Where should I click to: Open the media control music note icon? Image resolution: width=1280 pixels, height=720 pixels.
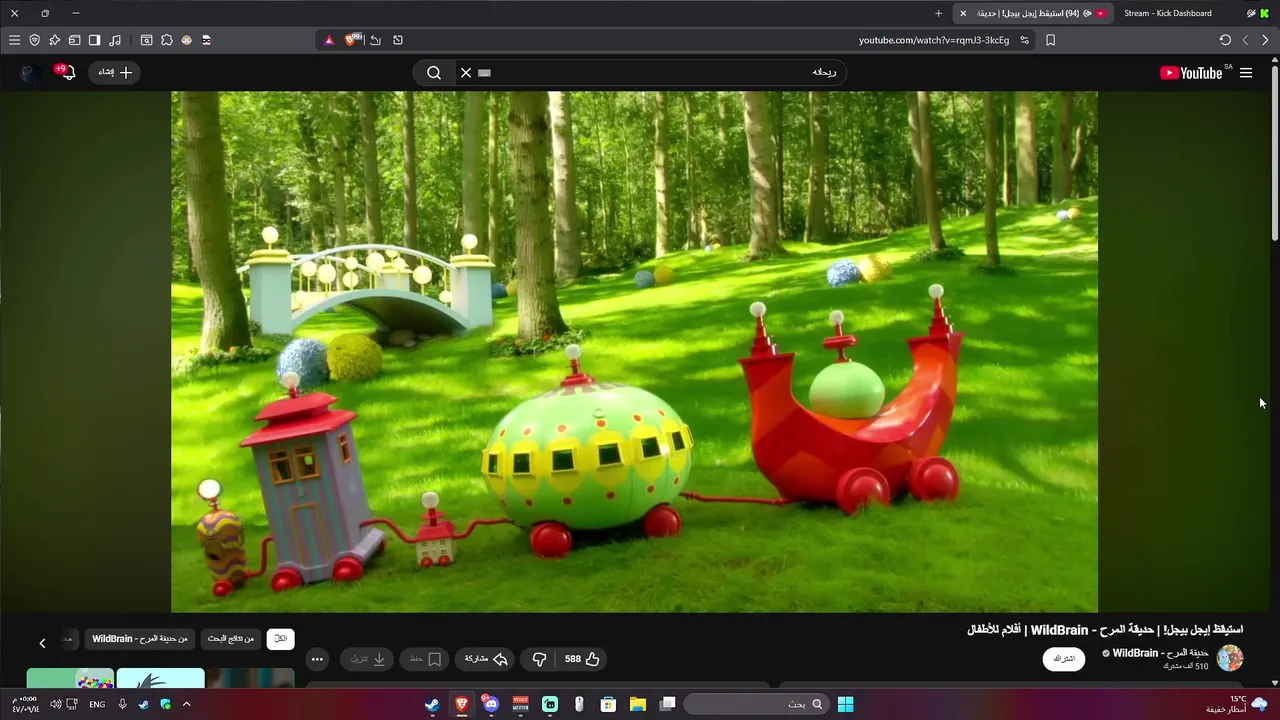115,40
